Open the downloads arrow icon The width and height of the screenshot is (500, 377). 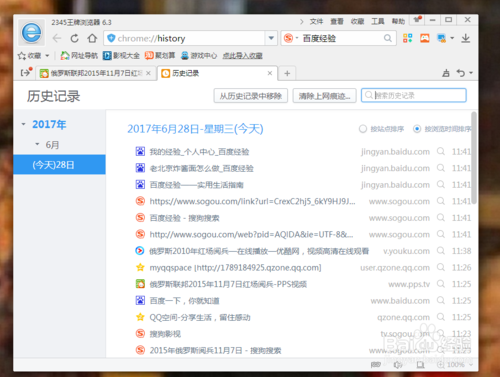[466, 38]
